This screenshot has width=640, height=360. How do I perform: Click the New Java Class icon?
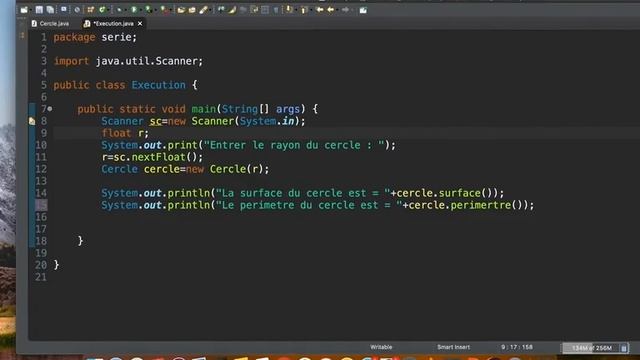(x=102, y=10)
